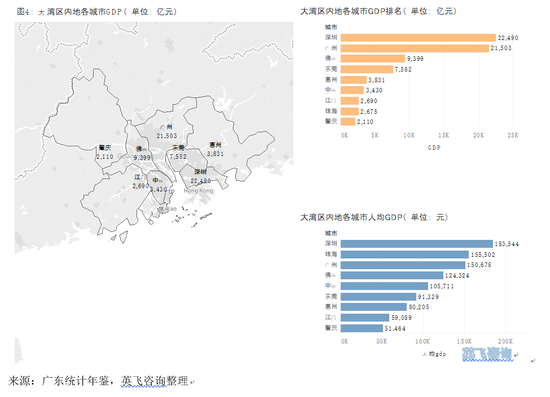Click the figure title 图4 大湾区内地各城市GDP

96,12
